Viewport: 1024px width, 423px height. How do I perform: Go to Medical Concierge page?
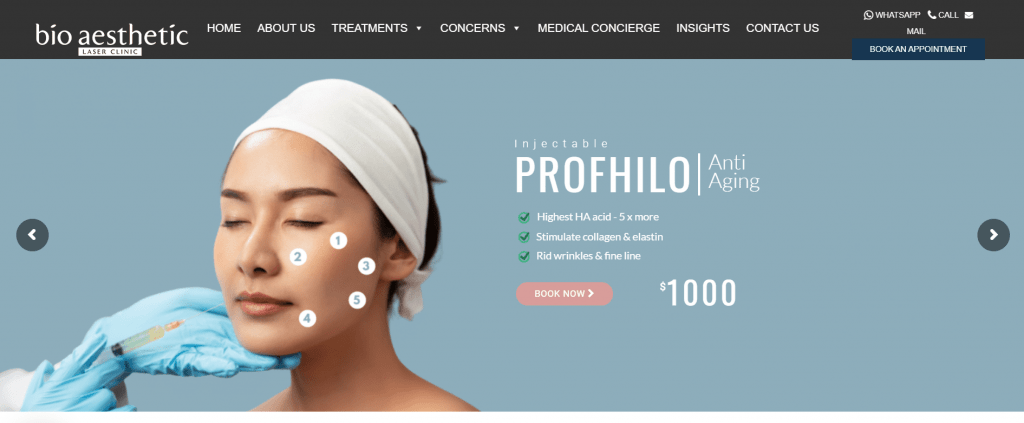598,28
